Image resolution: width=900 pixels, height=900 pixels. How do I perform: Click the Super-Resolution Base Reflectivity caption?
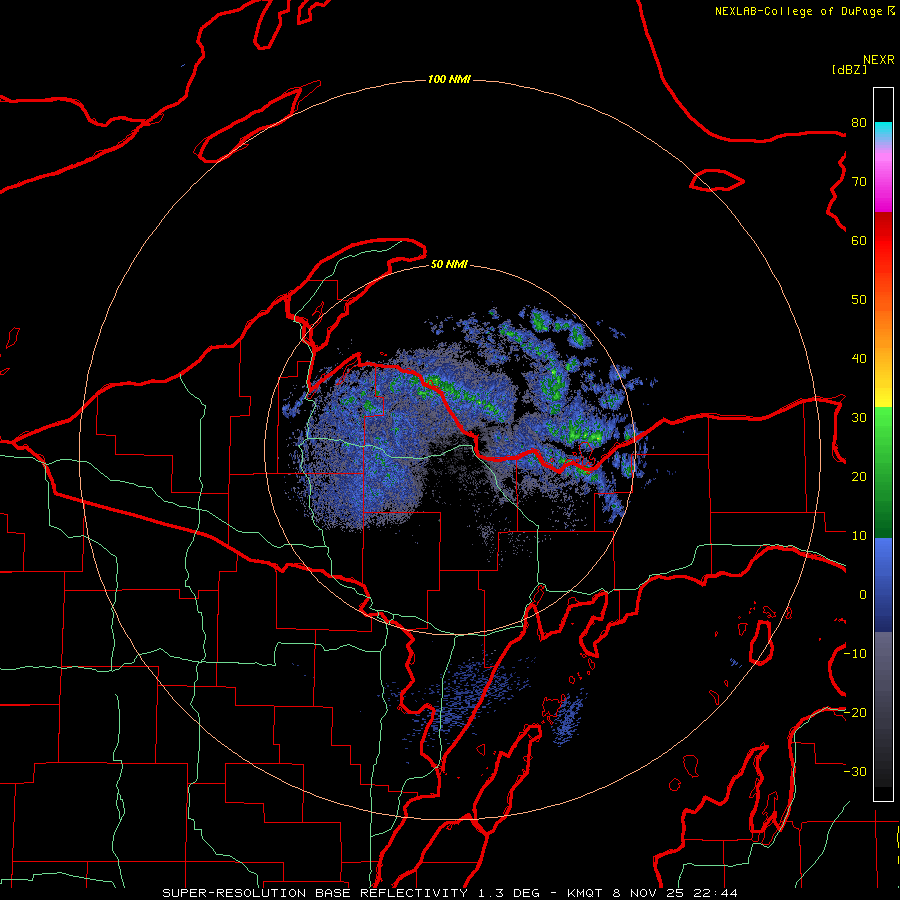315,893
